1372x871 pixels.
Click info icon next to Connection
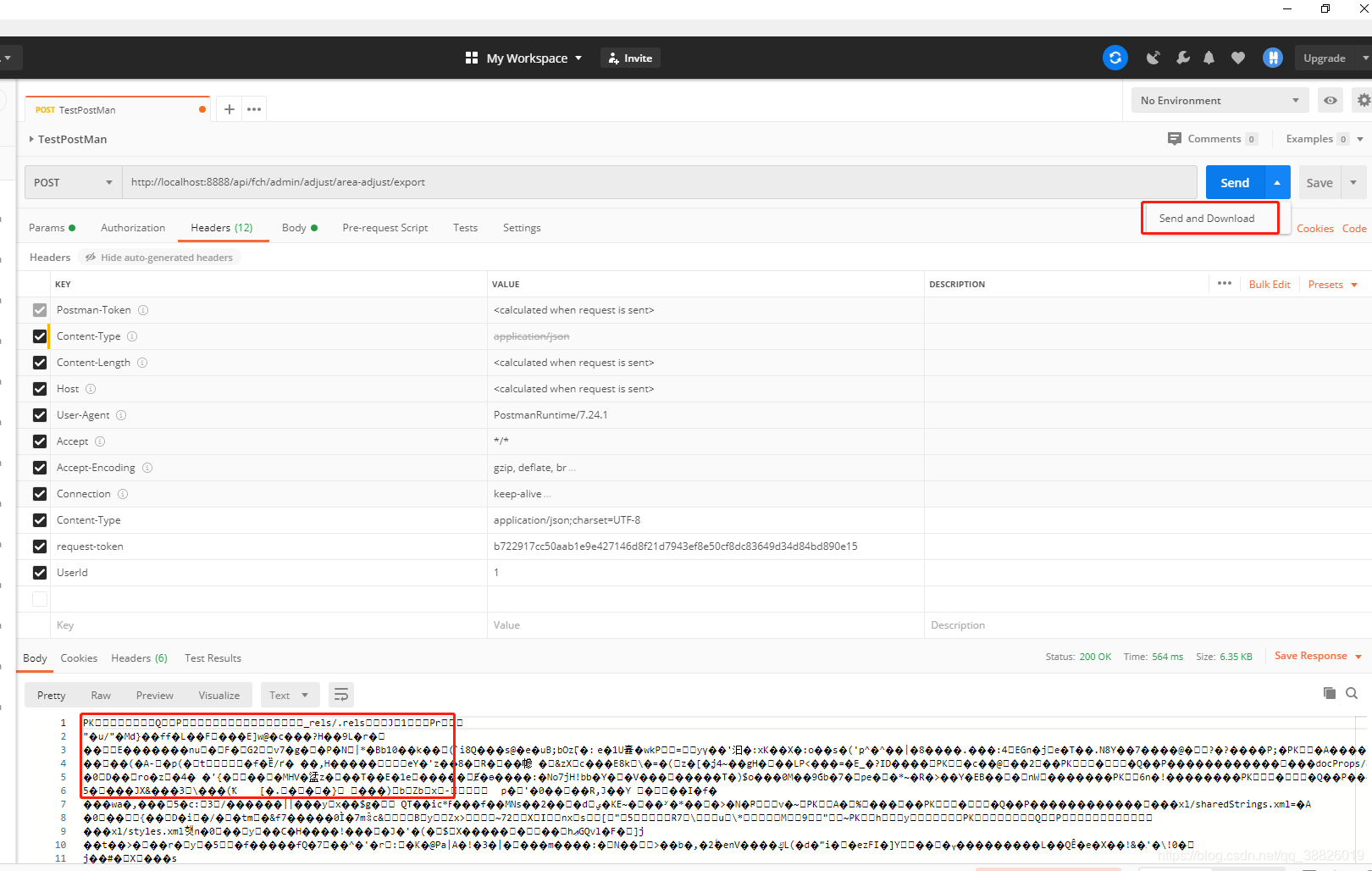(x=123, y=494)
